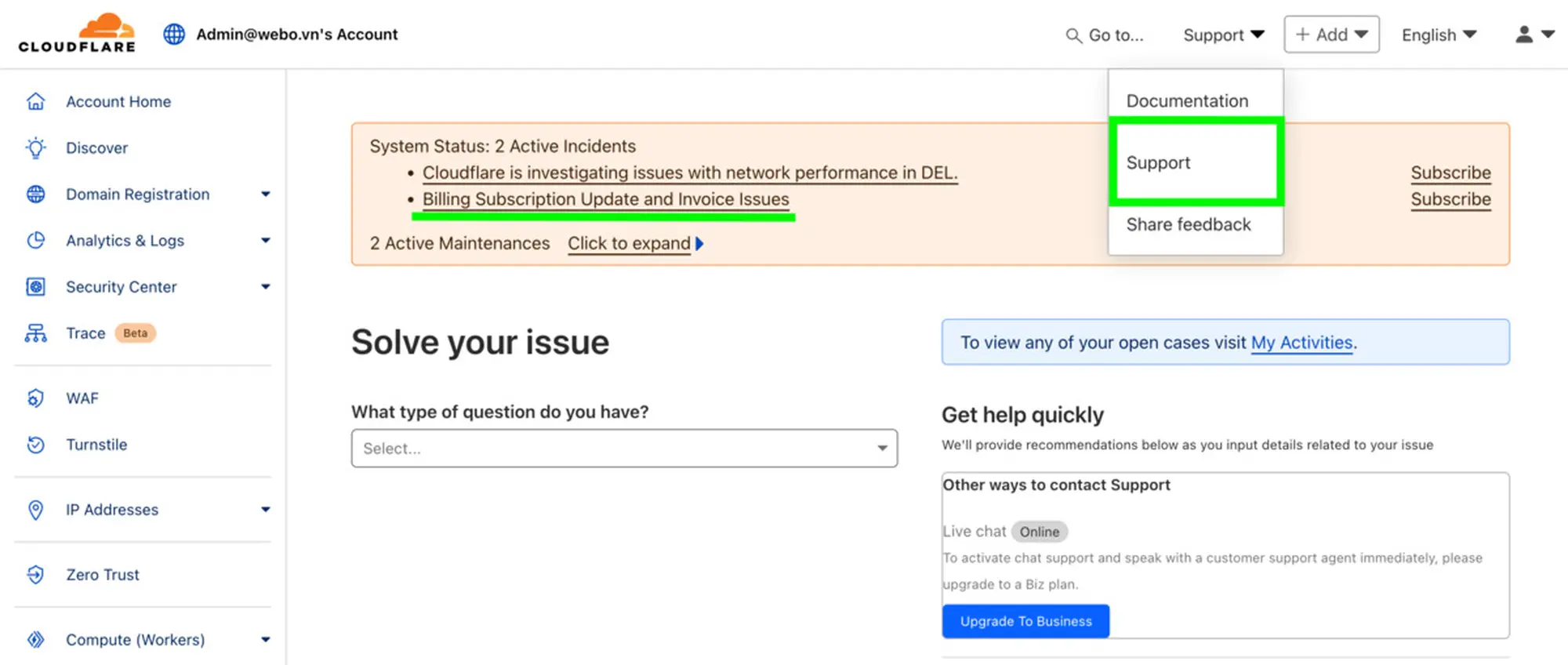1568x665 pixels.
Task: Click the IP Addresses pin icon
Action: 35,510
